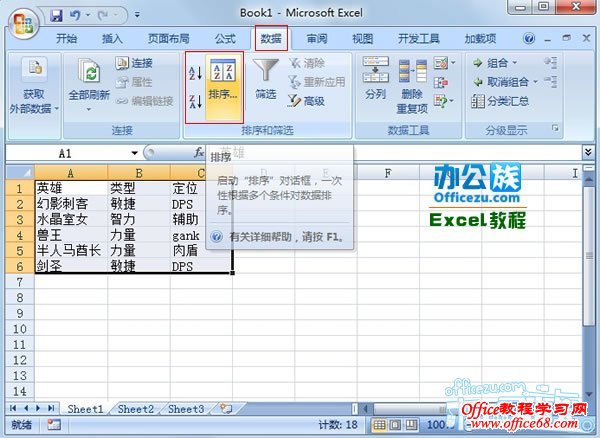The height and width of the screenshot is (438, 600).
Task: Open the 开发工具 tab
Action: tap(419, 39)
